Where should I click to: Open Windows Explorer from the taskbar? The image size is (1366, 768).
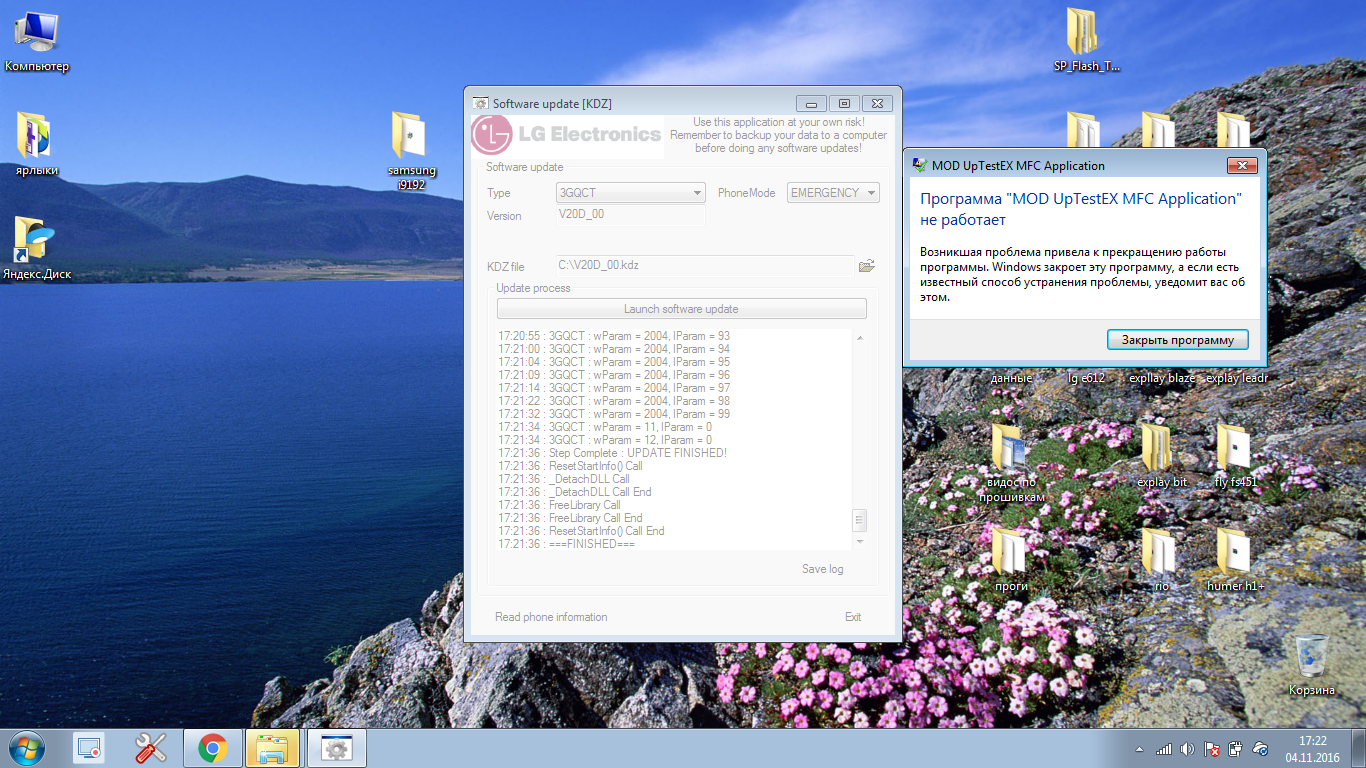pos(273,748)
